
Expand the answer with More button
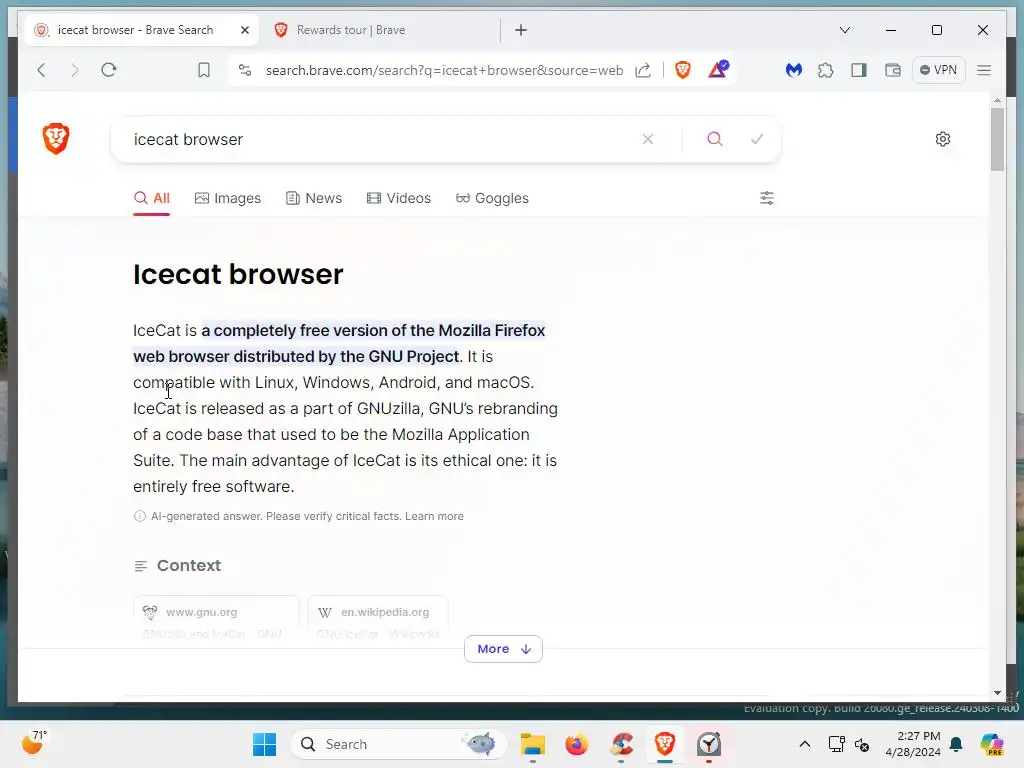504,648
